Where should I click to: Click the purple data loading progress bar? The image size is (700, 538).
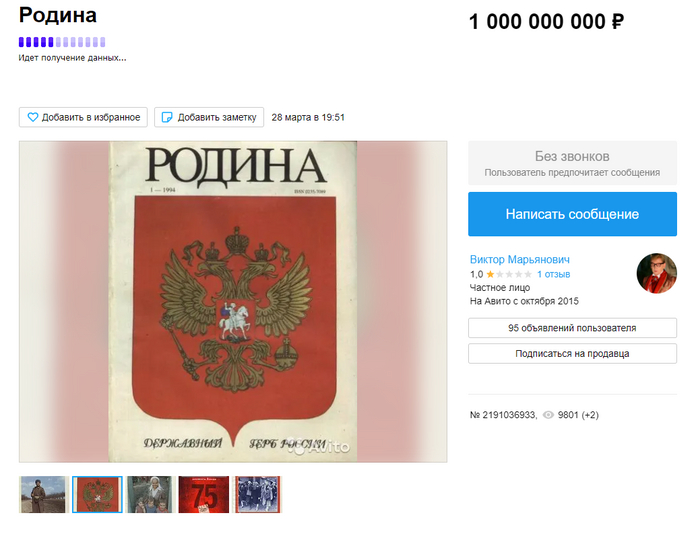pos(62,42)
